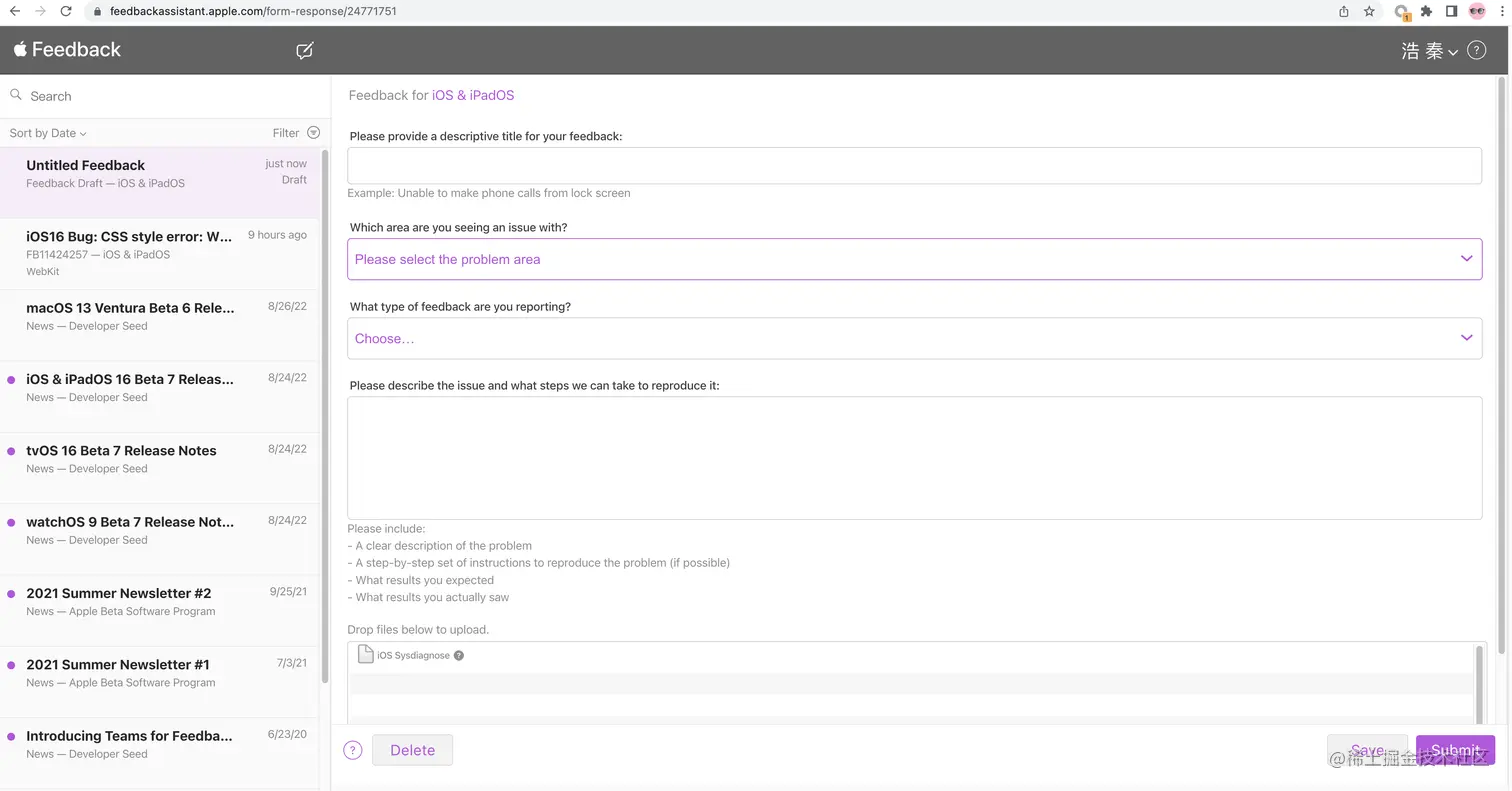Click the Apple Feedback logo

(67, 49)
